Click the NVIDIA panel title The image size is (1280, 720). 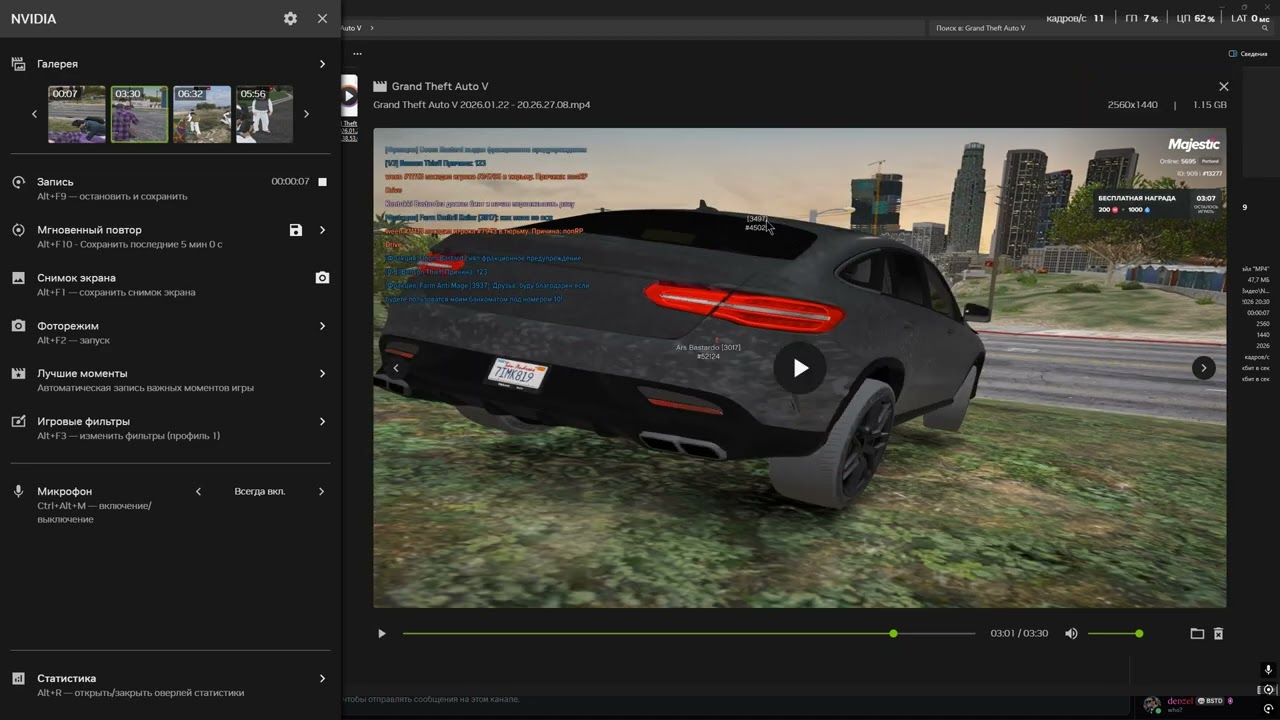pyautogui.click(x=34, y=19)
